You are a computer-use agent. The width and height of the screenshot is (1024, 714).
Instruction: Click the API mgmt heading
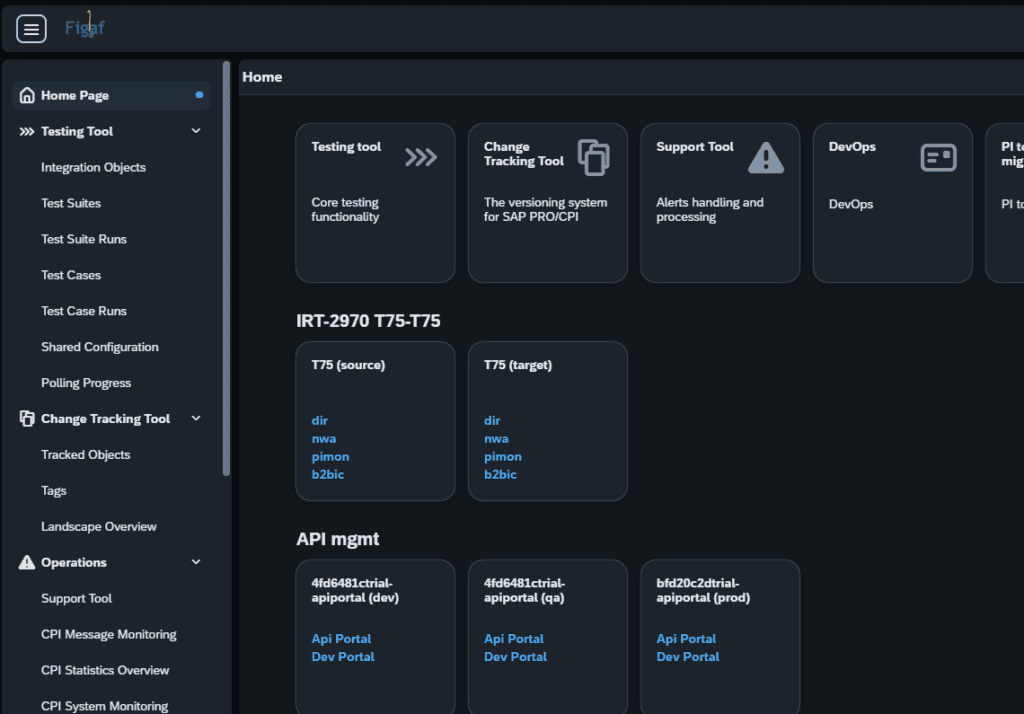pyautogui.click(x=338, y=539)
